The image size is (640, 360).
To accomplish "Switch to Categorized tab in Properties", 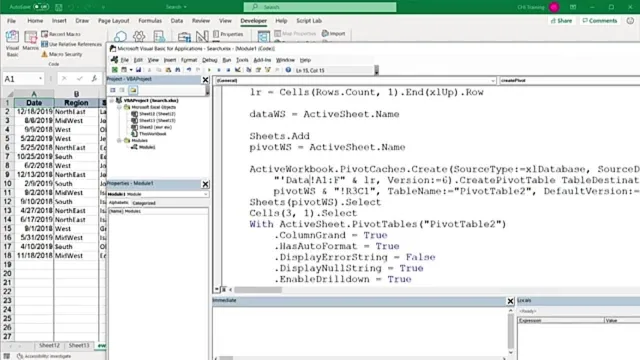I will pyautogui.click(x=144, y=203).
